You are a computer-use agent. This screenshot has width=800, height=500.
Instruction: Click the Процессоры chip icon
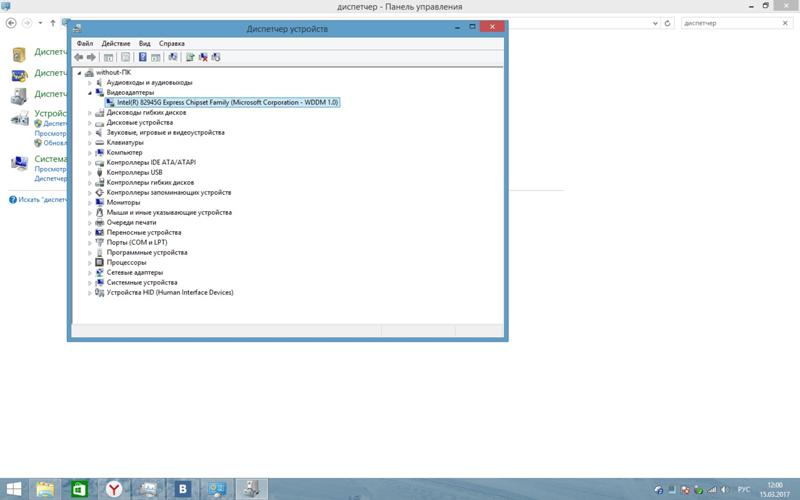tap(99, 262)
